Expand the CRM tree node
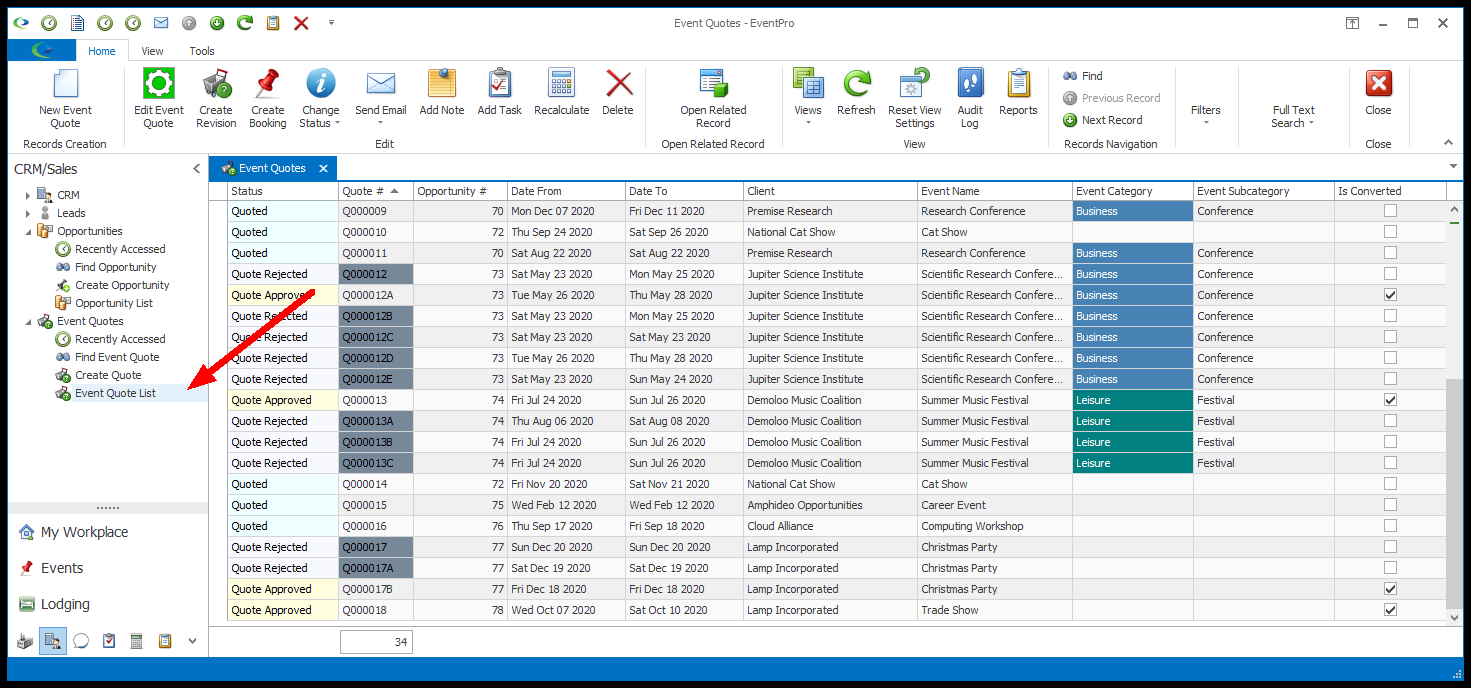The width and height of the screenshot is (1471, 688). (x=28, y=195)
